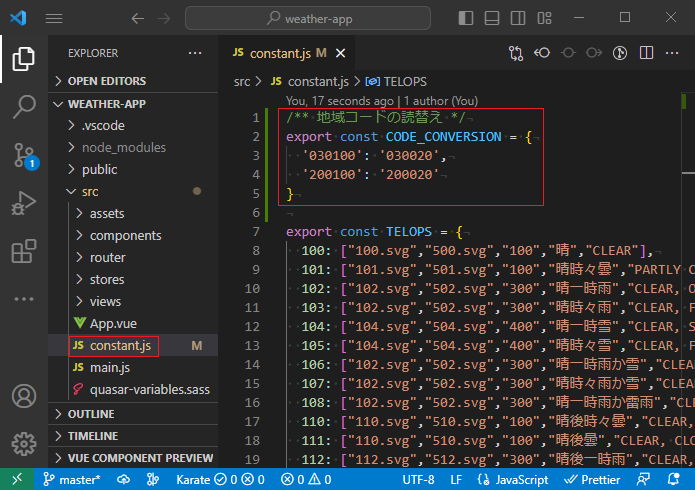This screenshot has height=490, width=695.
Task: Expand the TIMELINE section
Action: (x=133, y=436)
